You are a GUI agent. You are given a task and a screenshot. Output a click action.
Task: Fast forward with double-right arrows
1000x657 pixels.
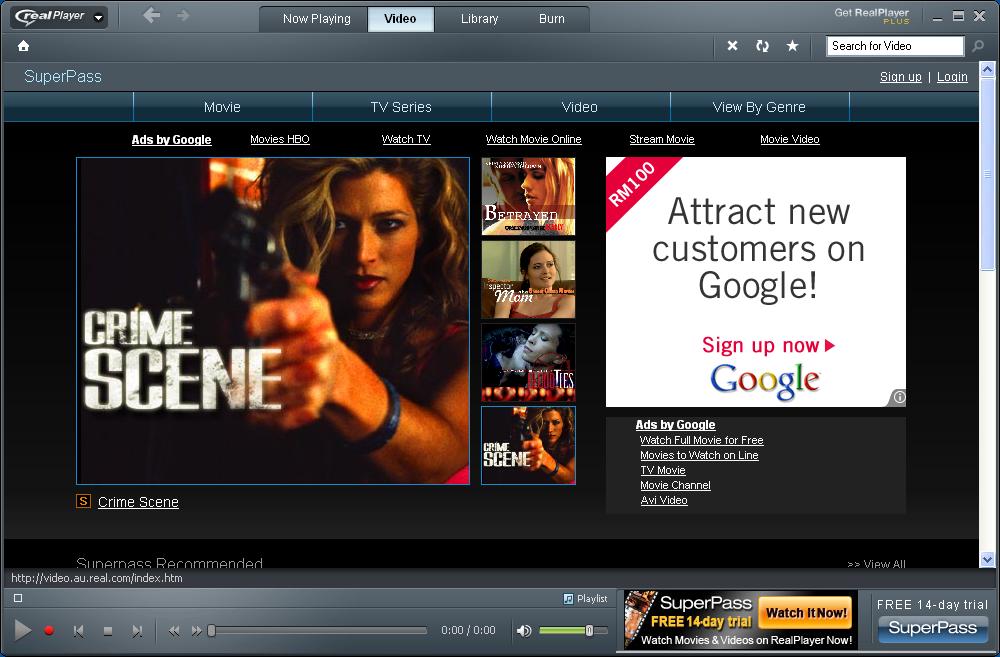pos(196,631)
